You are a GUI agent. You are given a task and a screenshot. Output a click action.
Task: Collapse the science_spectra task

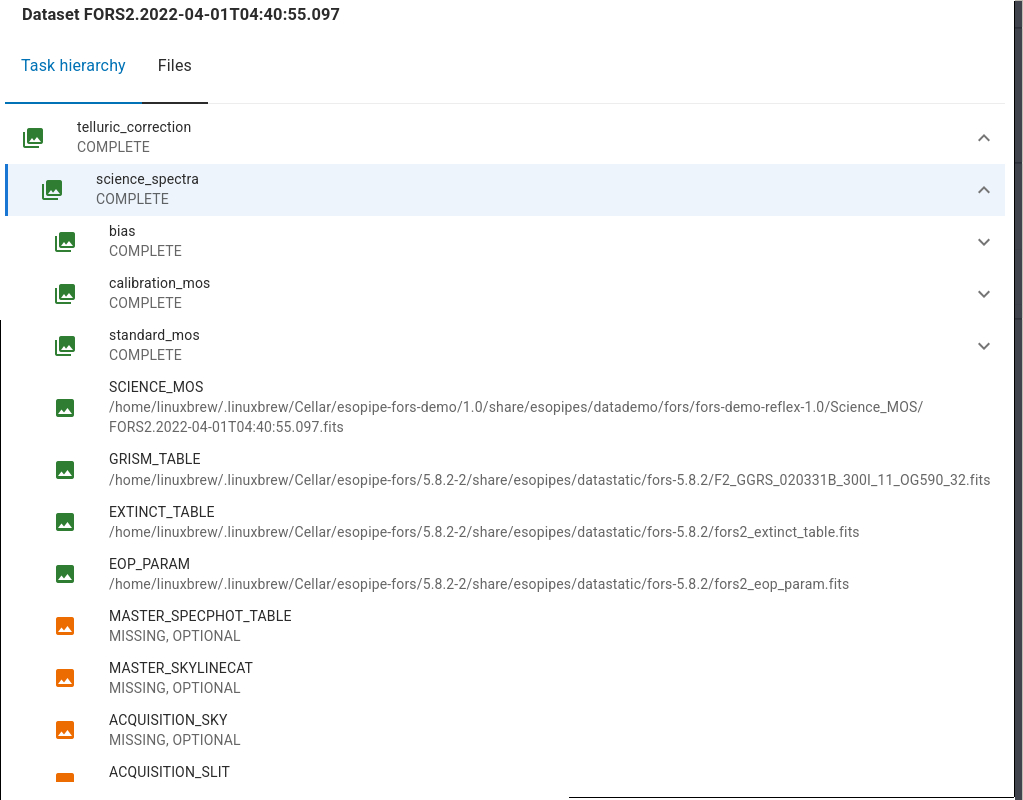(x=984, y=190)
